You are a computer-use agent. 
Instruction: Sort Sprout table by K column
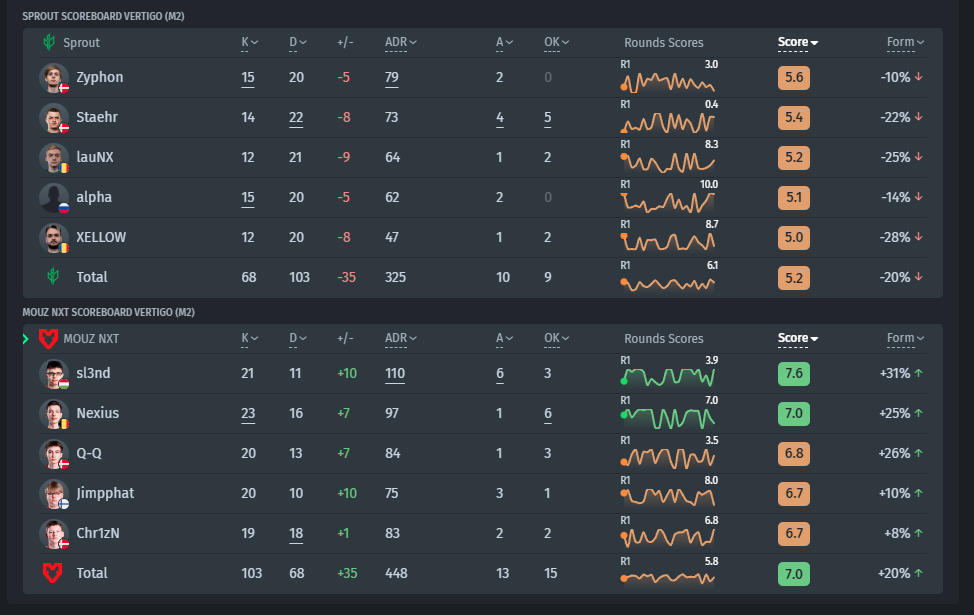tap(250, 42)
